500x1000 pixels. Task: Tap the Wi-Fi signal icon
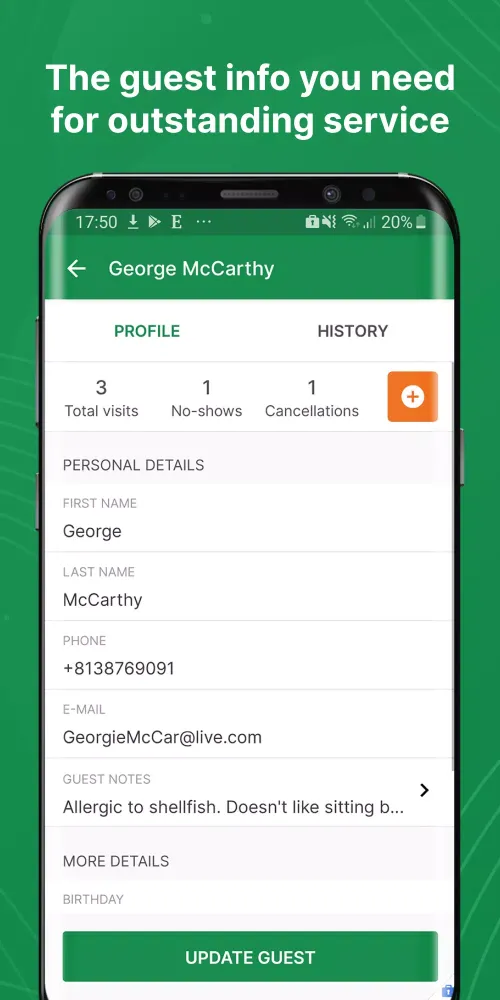[x=350, y=222]
